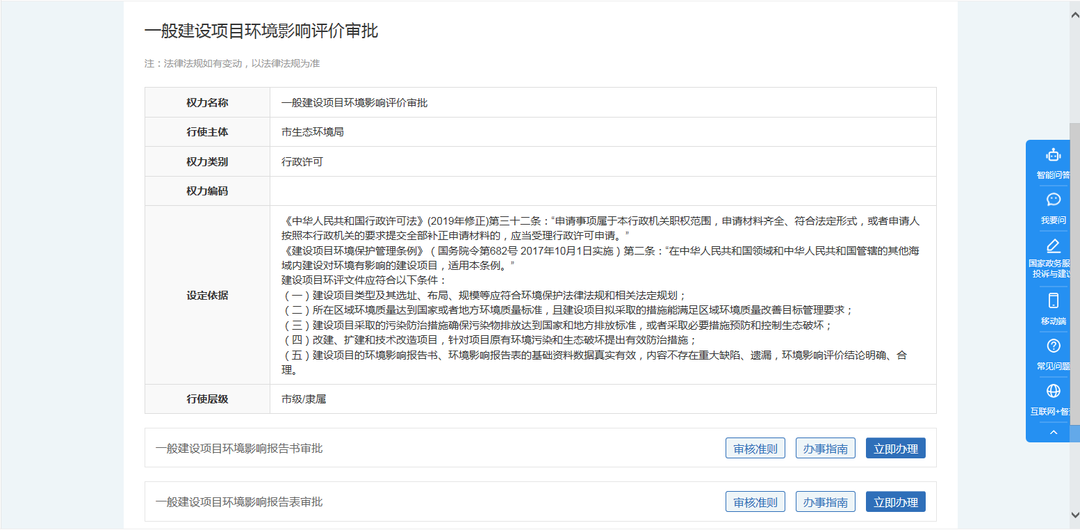View 办事指南 for 环境影响报告书审批
Viewport: 1080px width, 530px height.
[x=826, y=449]
